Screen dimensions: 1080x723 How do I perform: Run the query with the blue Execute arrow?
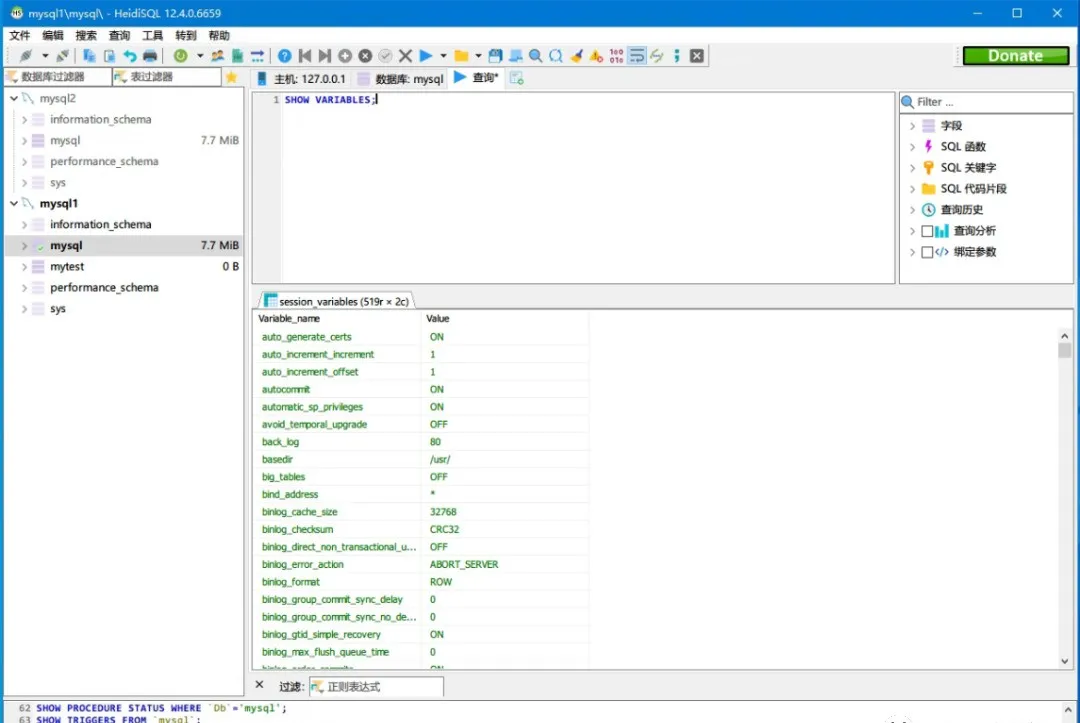(x=425, y=56)
